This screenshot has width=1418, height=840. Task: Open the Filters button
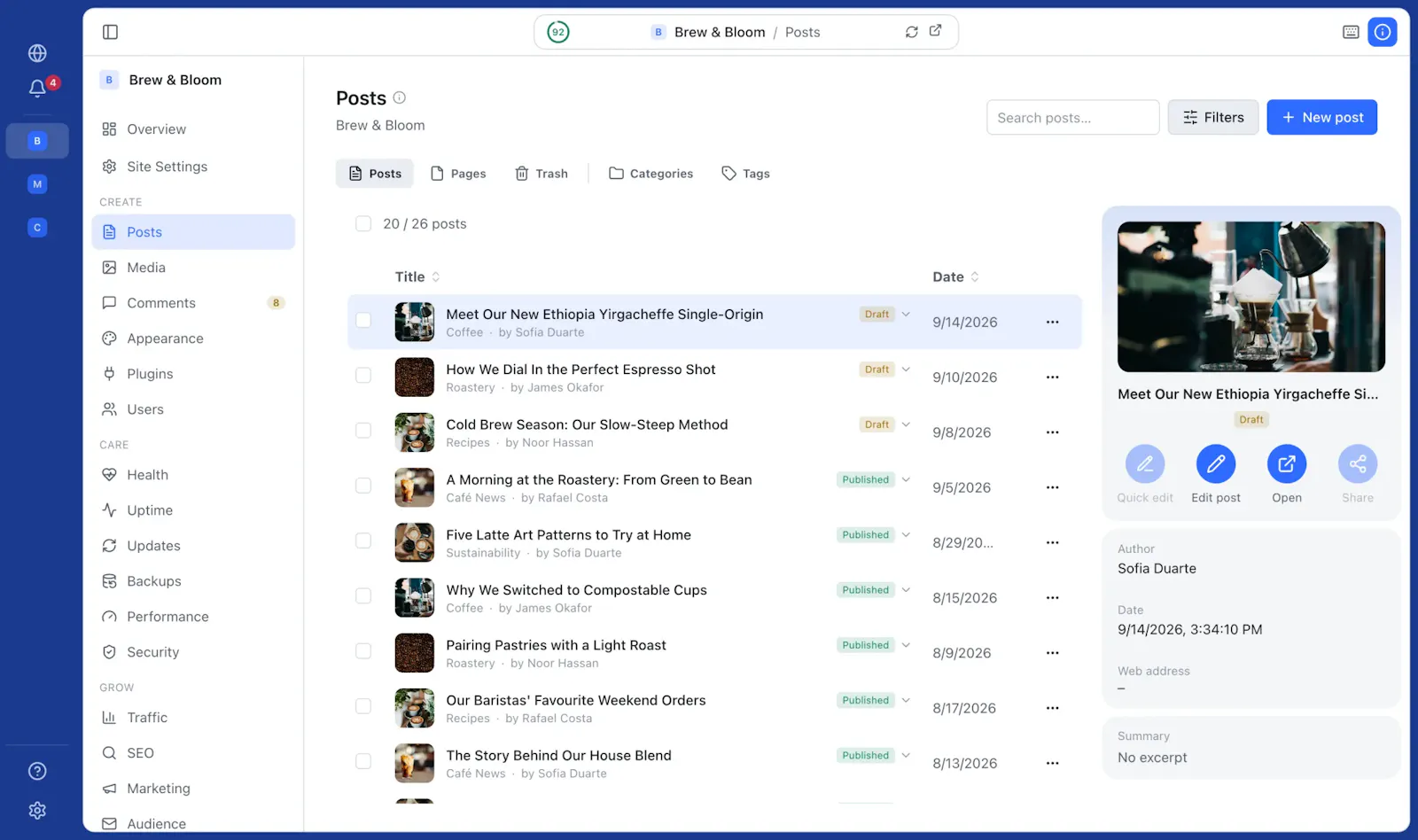click(1213, 117)
